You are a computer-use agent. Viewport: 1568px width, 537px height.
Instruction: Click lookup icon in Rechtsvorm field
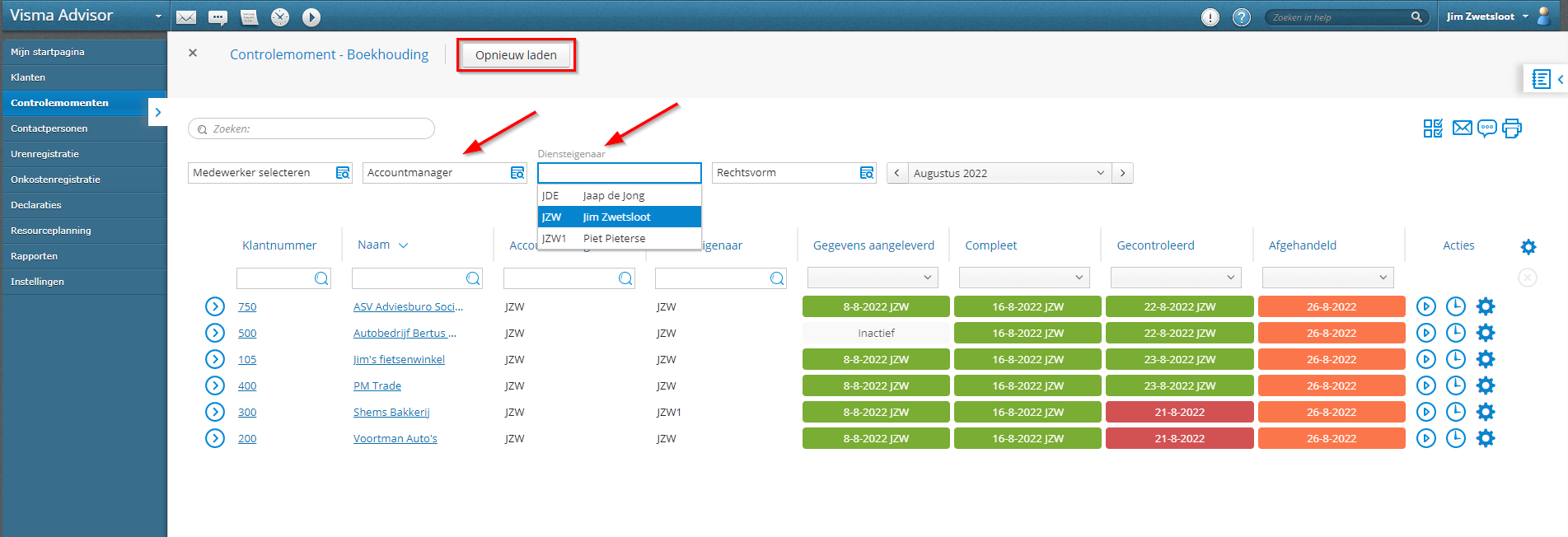(866, 173)
